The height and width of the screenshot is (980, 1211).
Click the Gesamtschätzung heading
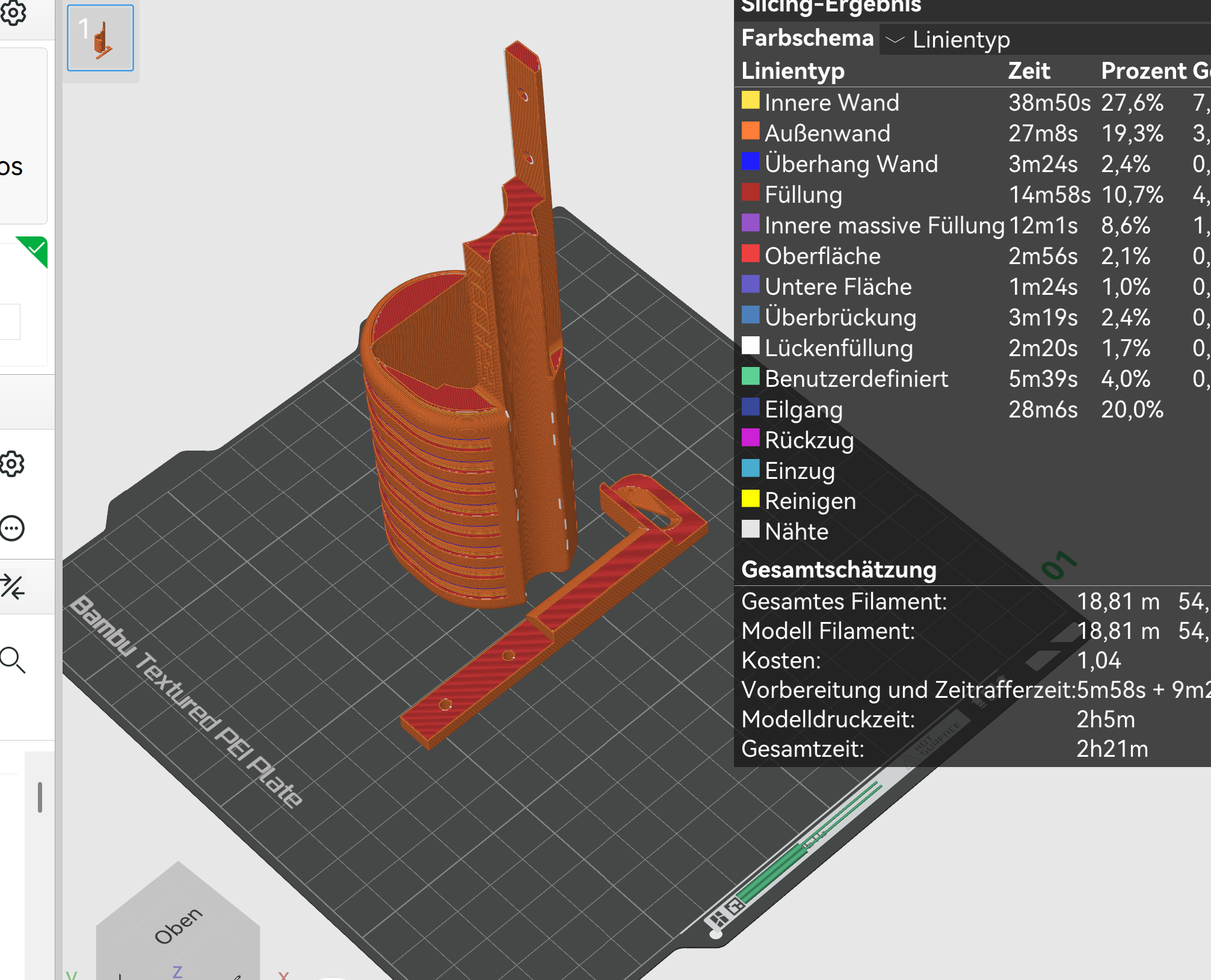[839, 570]
